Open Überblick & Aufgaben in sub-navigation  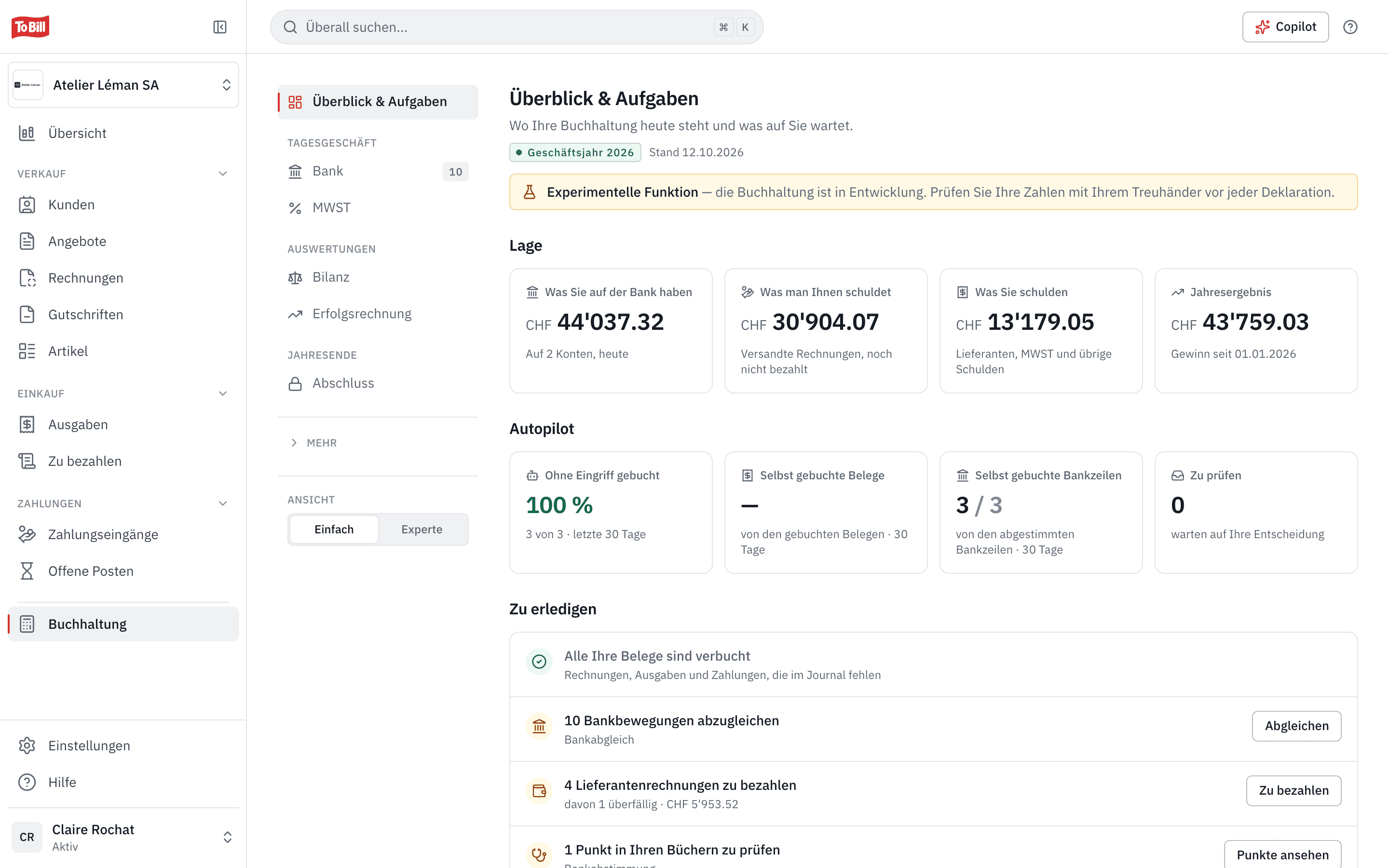coord(378,102)
